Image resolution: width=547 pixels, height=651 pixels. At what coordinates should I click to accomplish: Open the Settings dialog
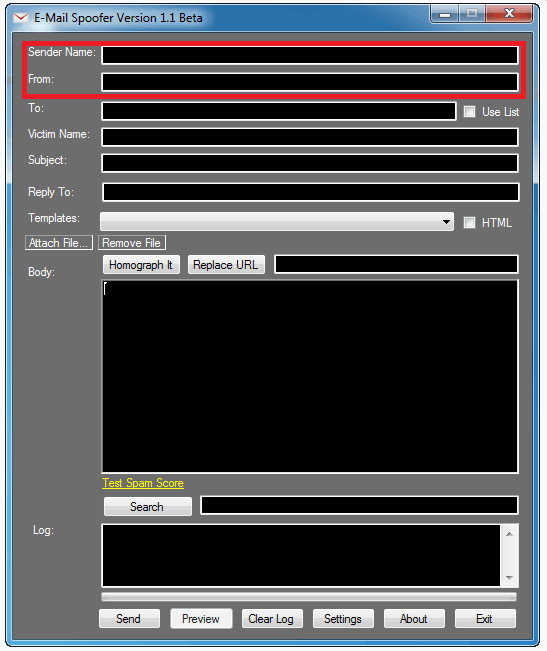(343, 619)
